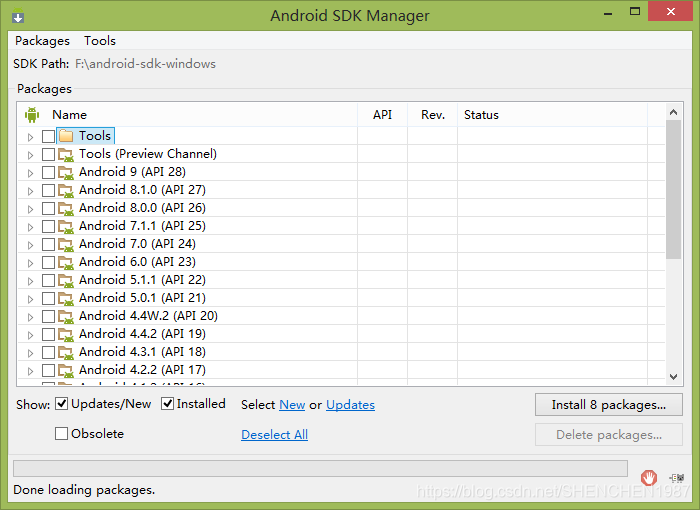
Task: Click the Android 7.0 (API 24) package icon
Action: point(66,244)
